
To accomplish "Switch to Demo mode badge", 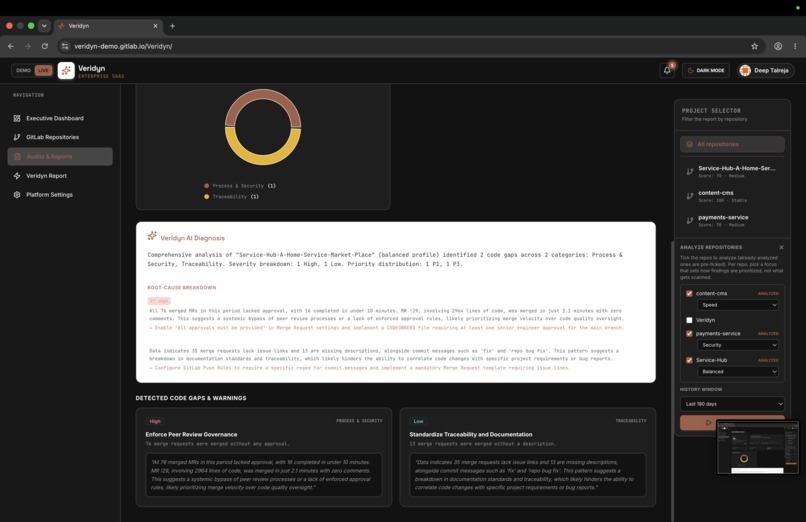I will 23,70.
